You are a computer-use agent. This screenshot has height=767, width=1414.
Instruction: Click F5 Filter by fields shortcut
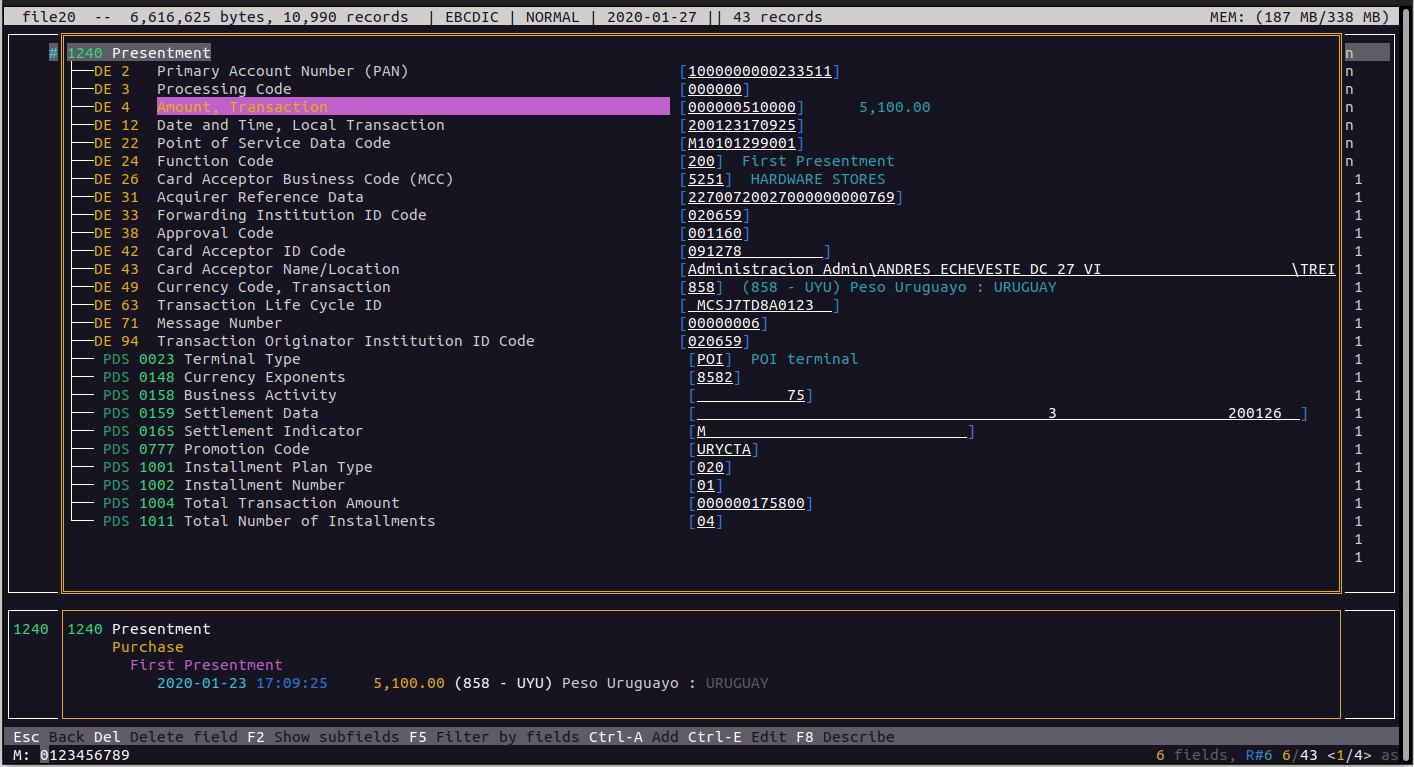coord(493,737)
